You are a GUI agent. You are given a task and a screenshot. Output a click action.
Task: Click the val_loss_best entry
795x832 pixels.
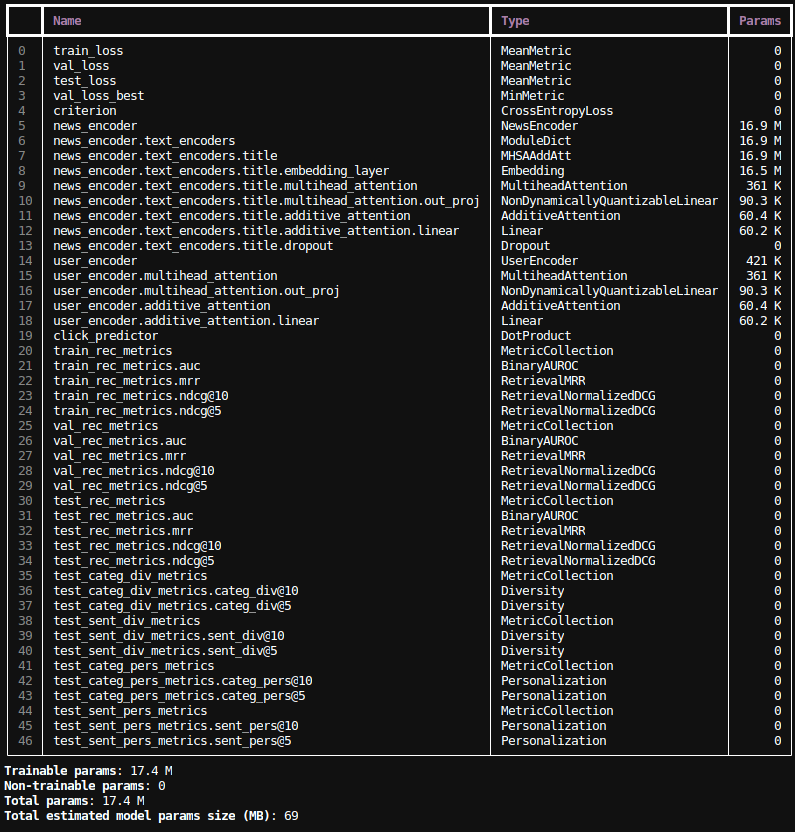coord(98,96)
